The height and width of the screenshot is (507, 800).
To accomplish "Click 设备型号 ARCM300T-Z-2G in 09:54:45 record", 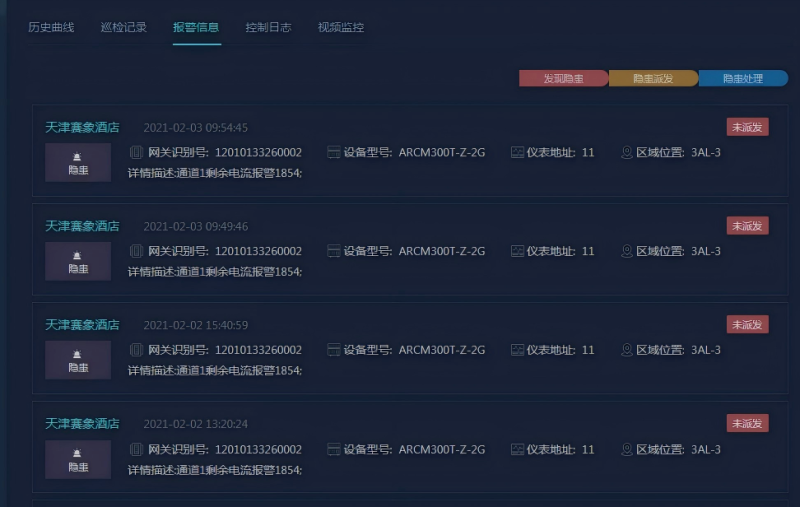I will [414, 152].
